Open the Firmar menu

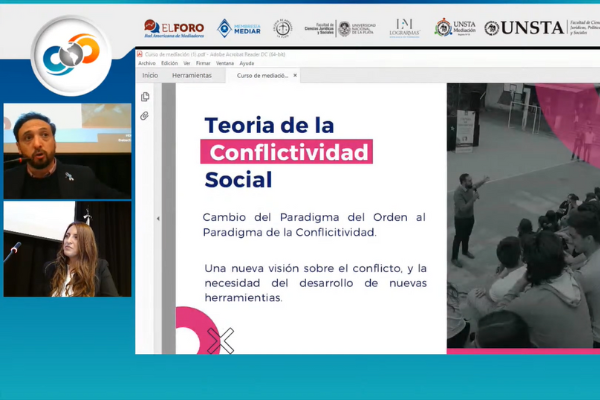(202, 63)
